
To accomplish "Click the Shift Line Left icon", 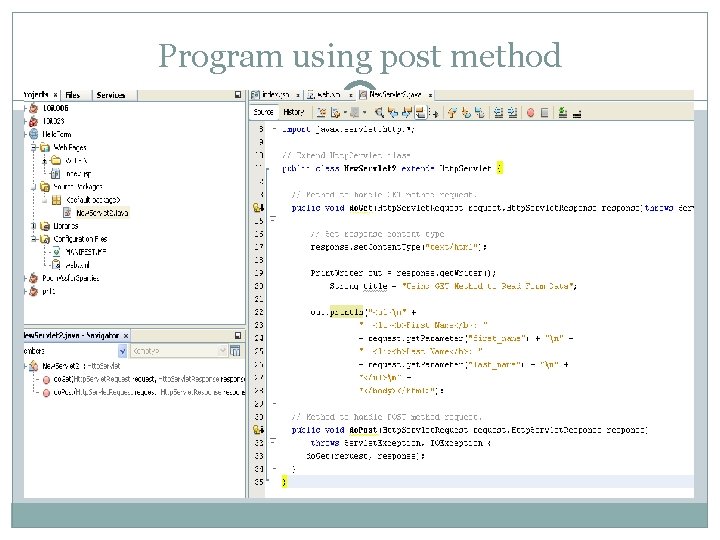I will pyautogui.click(x=499, y=112).
